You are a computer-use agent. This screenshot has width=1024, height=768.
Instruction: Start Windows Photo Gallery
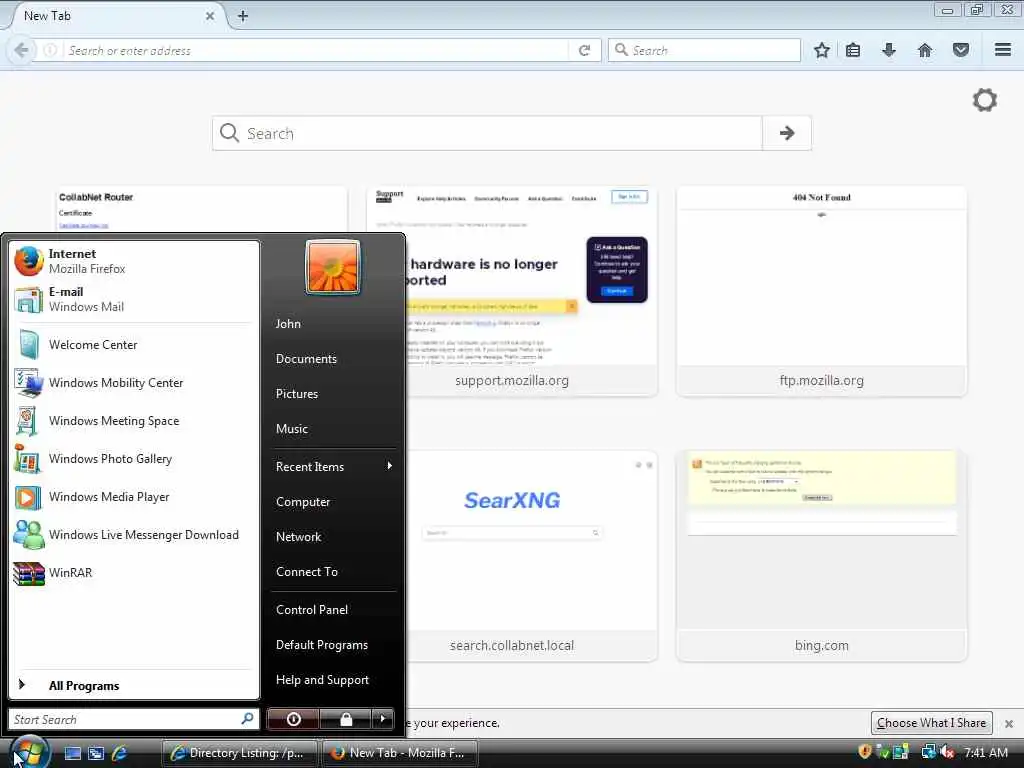point(134,458)
